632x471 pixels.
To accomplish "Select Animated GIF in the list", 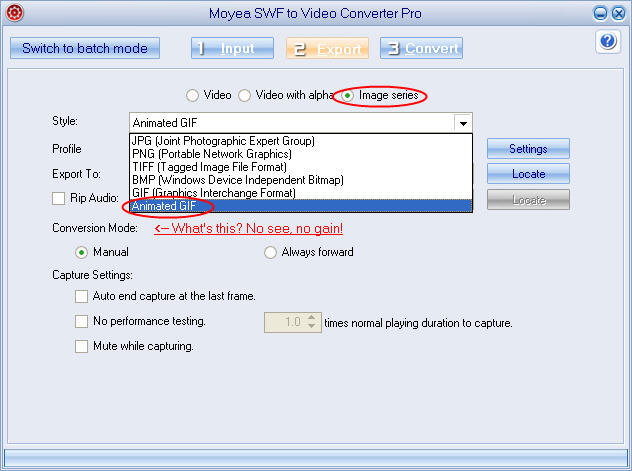I will pyautogui.click(x=301, y=205).
